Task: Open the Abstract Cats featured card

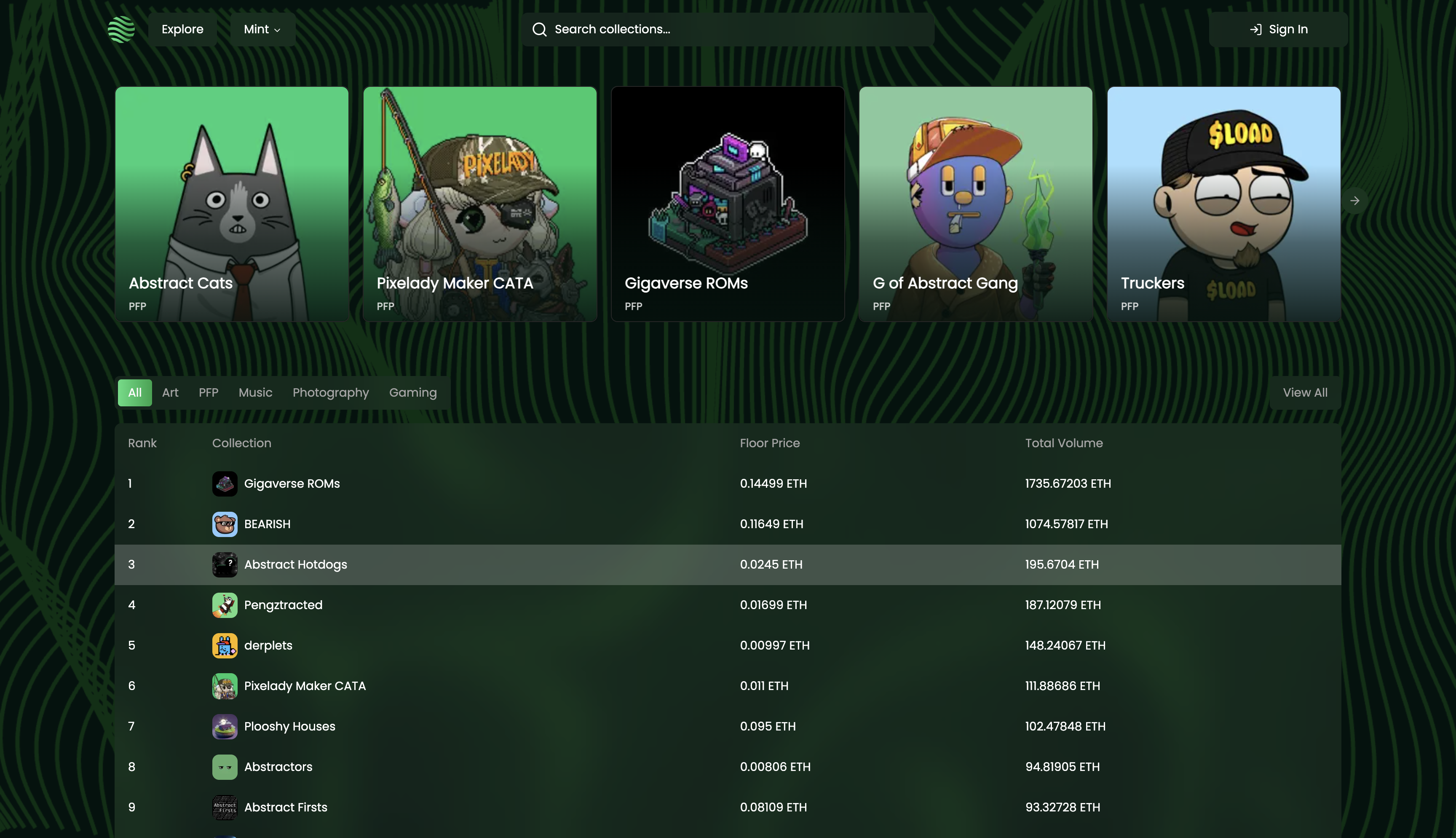Action: 232,204
